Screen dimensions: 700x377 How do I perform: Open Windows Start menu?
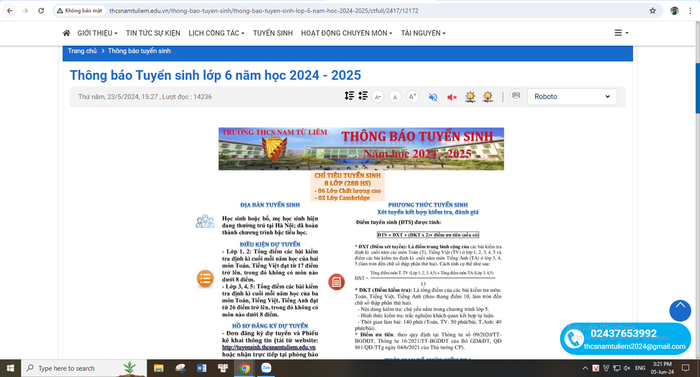click(10, 368)
